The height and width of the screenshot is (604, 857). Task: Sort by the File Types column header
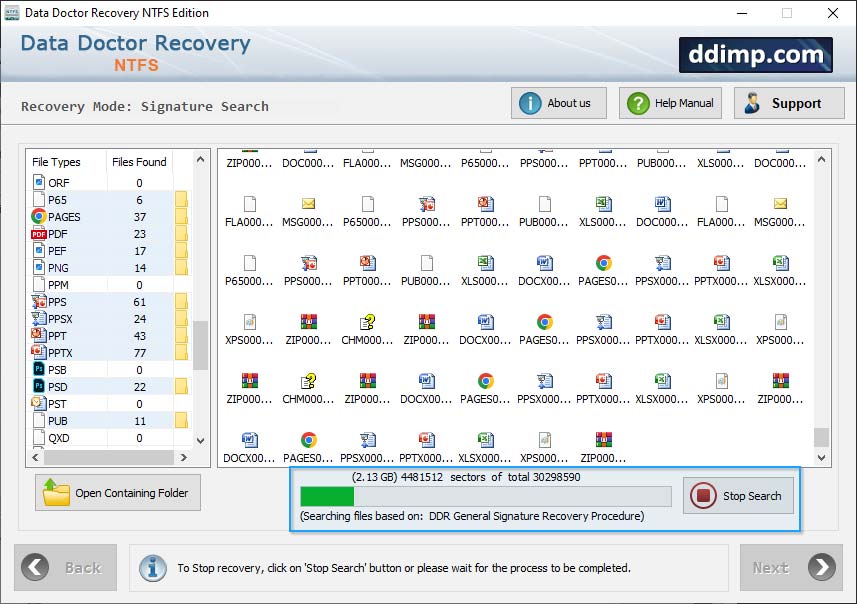[57, 162]
